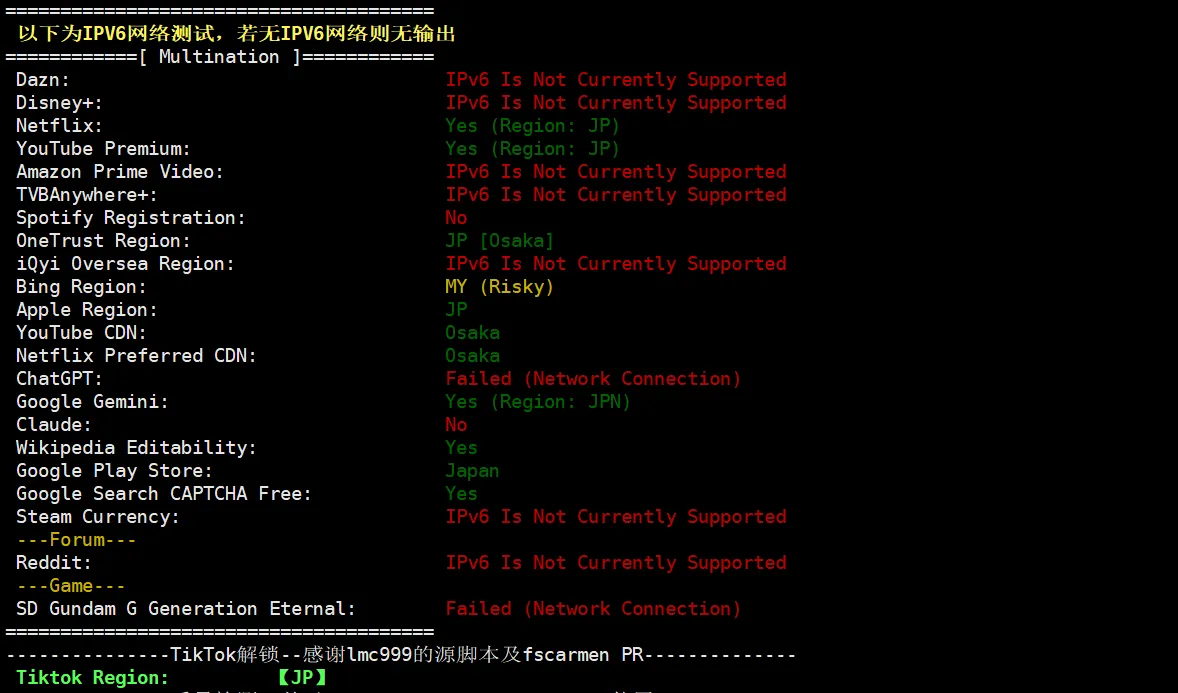Select Dazn's "IPv6 Is Not Currently Supported" result

coord(616,80)
